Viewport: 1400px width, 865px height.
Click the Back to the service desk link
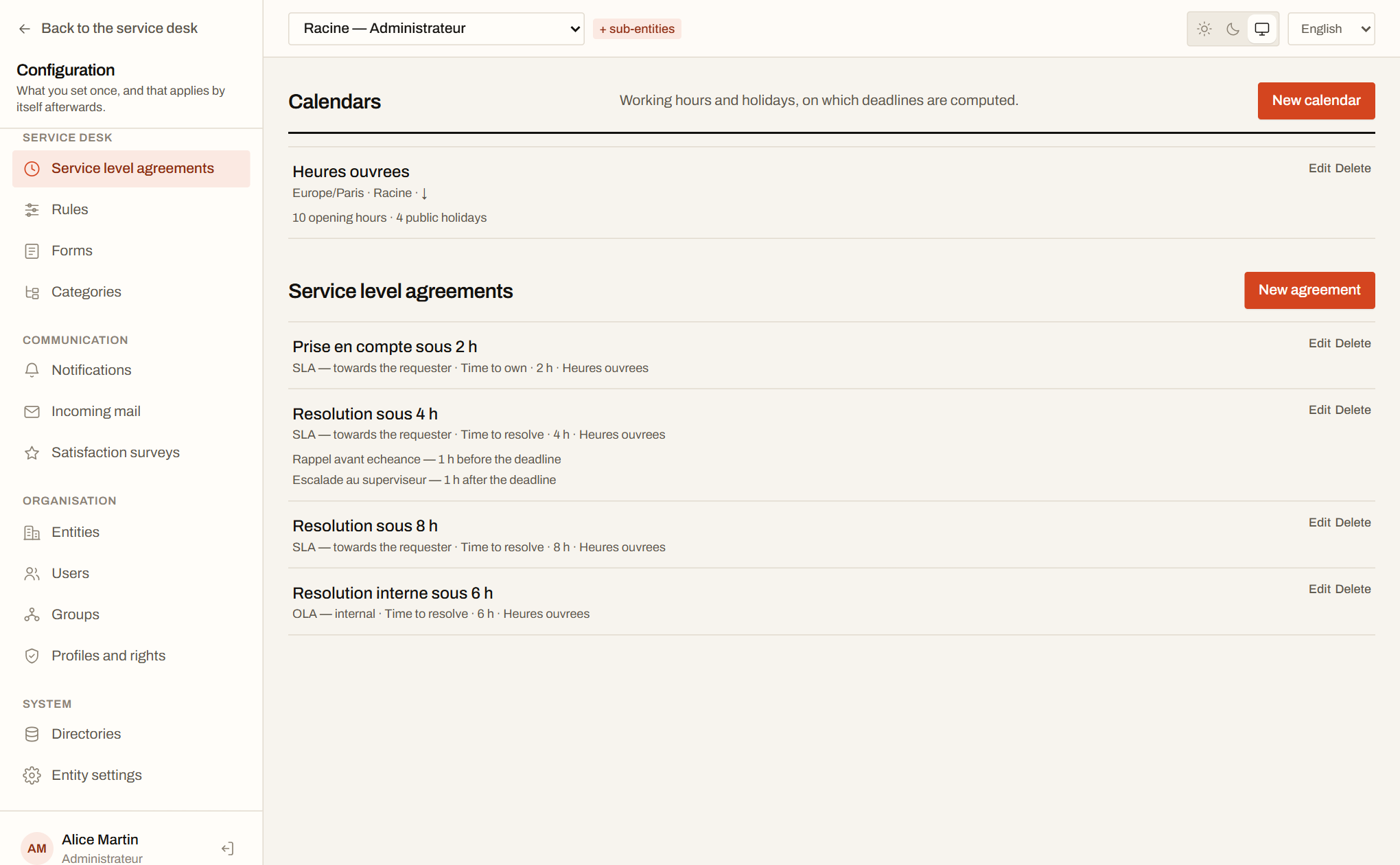coord(108,29)
